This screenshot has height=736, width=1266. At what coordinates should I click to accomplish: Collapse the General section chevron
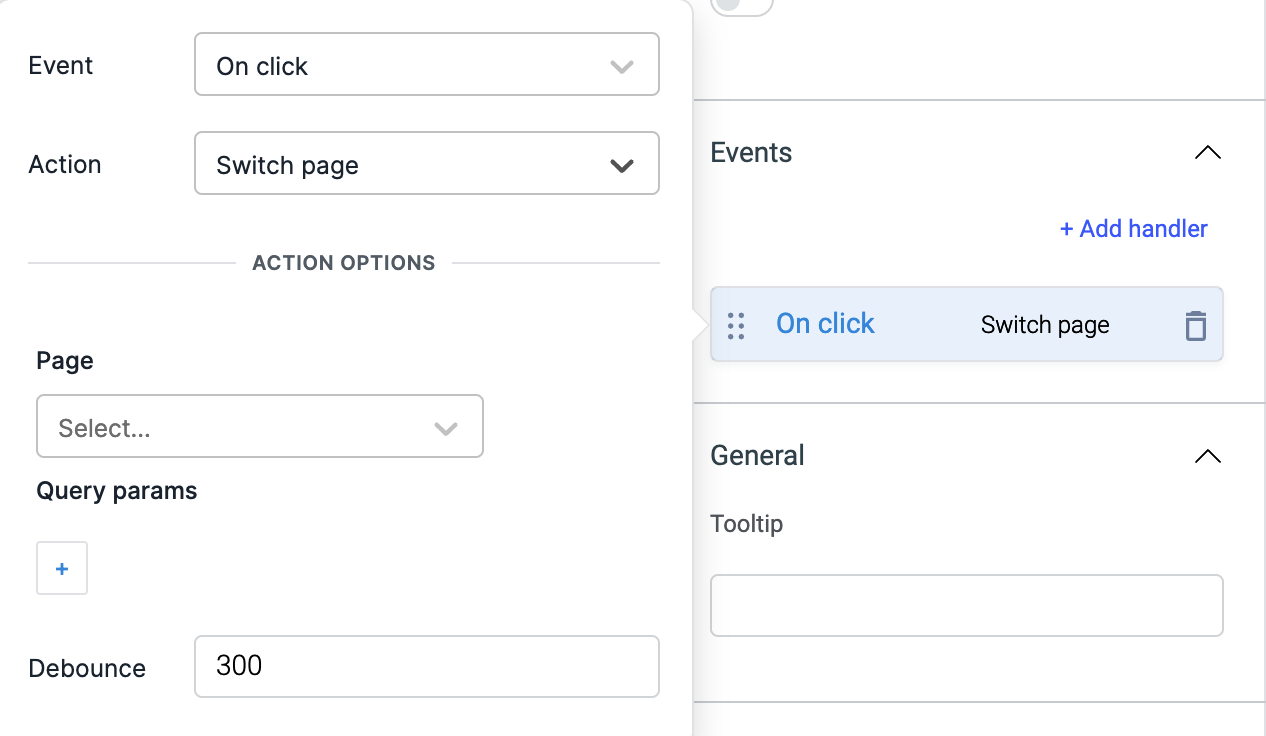[1207, 456]
